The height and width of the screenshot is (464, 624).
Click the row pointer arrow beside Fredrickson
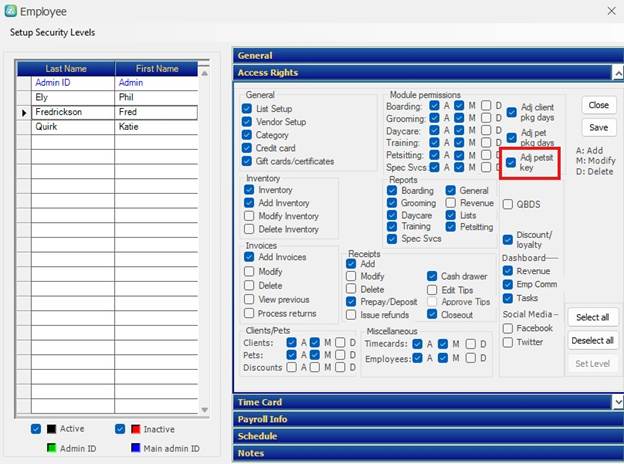(x=24, y=113)
